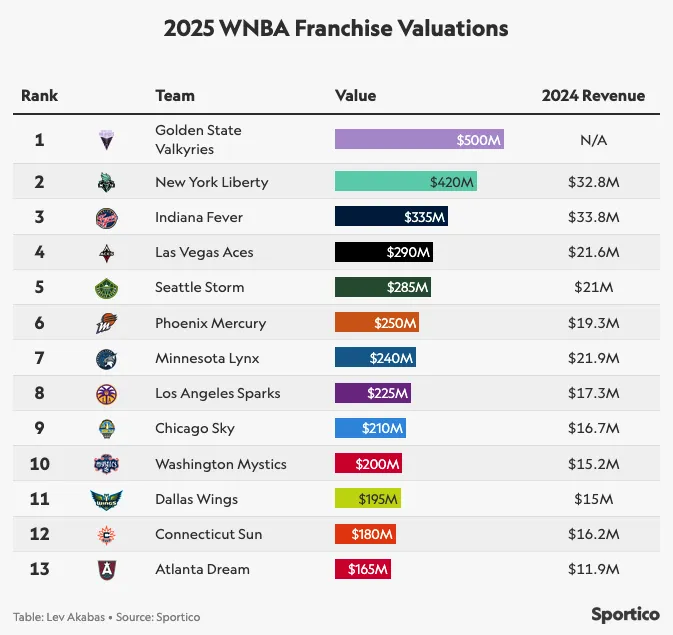Click the Washington Mystics $15.2M revenue cell
The width and height of the screenshot is (673, 635).
pyautogui.click(x=593, y=464)
